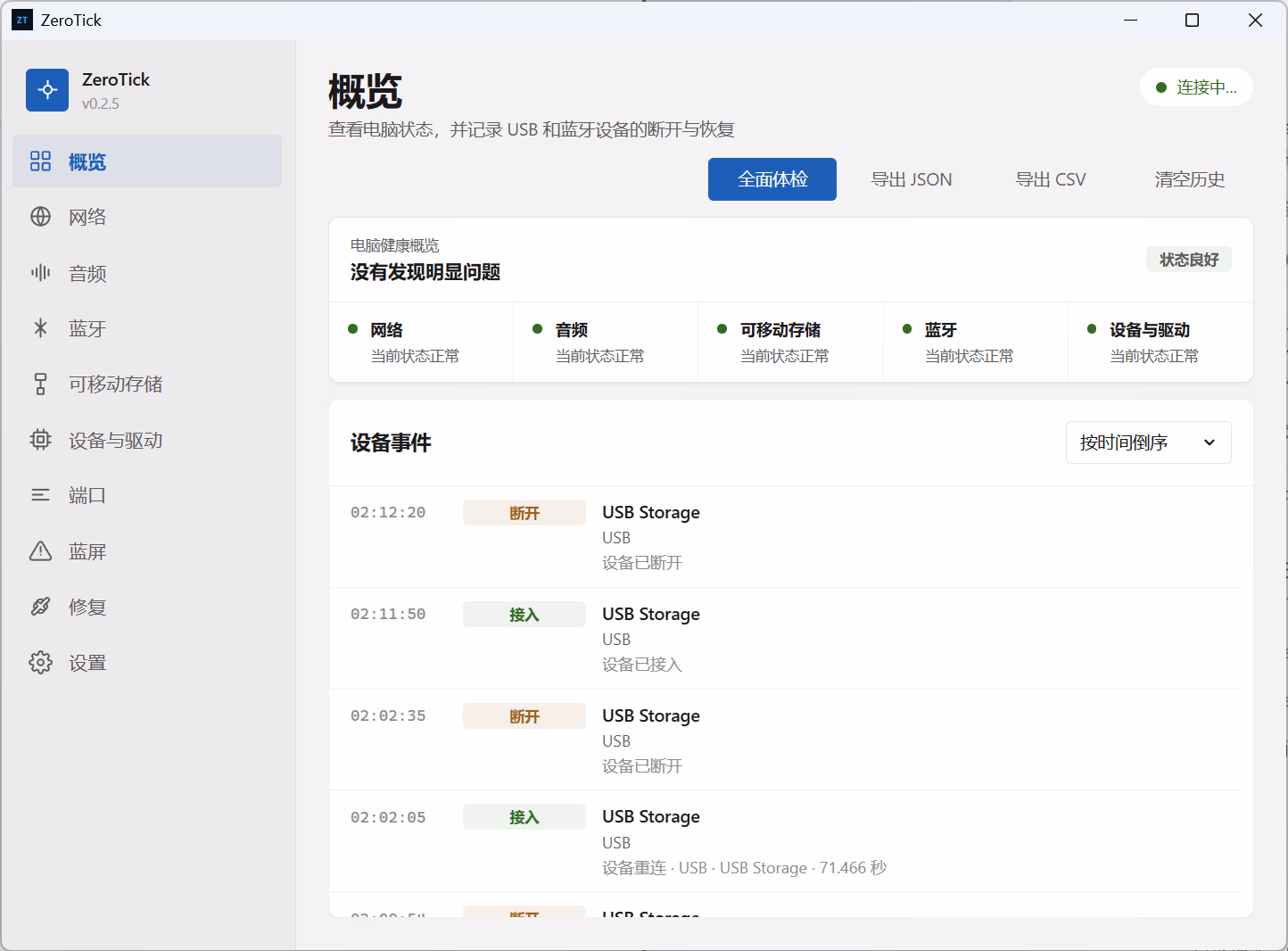Click the 音频 health status card
The image size is (1288, 951).
tap(606, 343)
